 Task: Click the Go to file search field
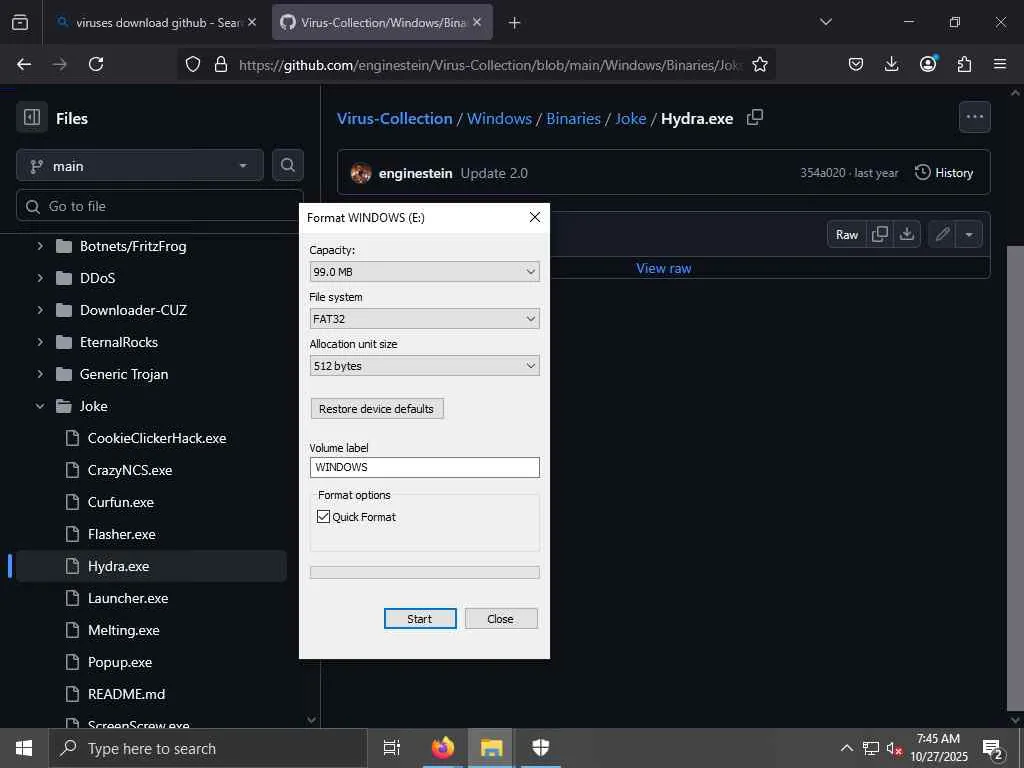[160, 206]
